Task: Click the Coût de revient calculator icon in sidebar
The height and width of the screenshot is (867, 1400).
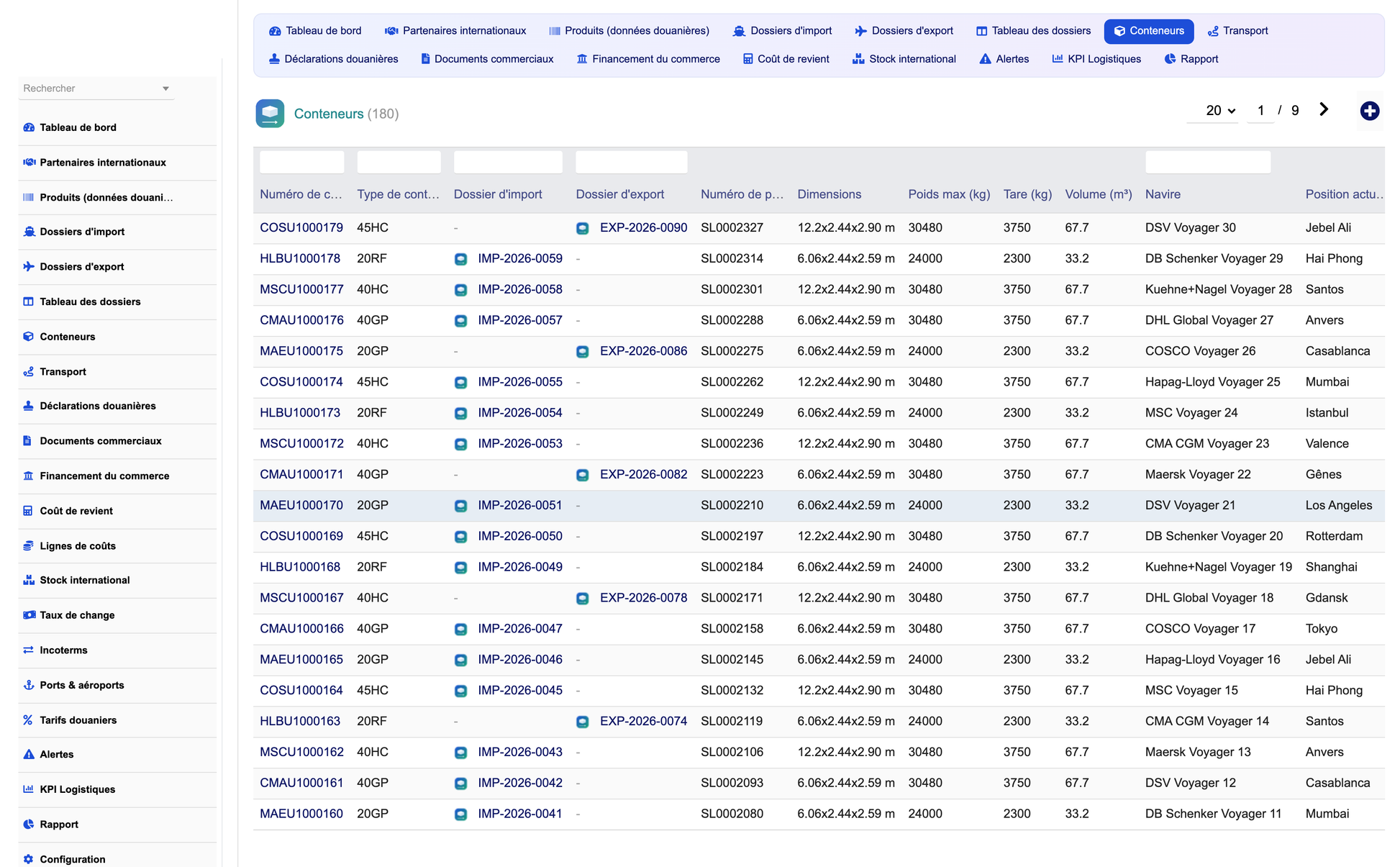Action: (x=29, y=511)
